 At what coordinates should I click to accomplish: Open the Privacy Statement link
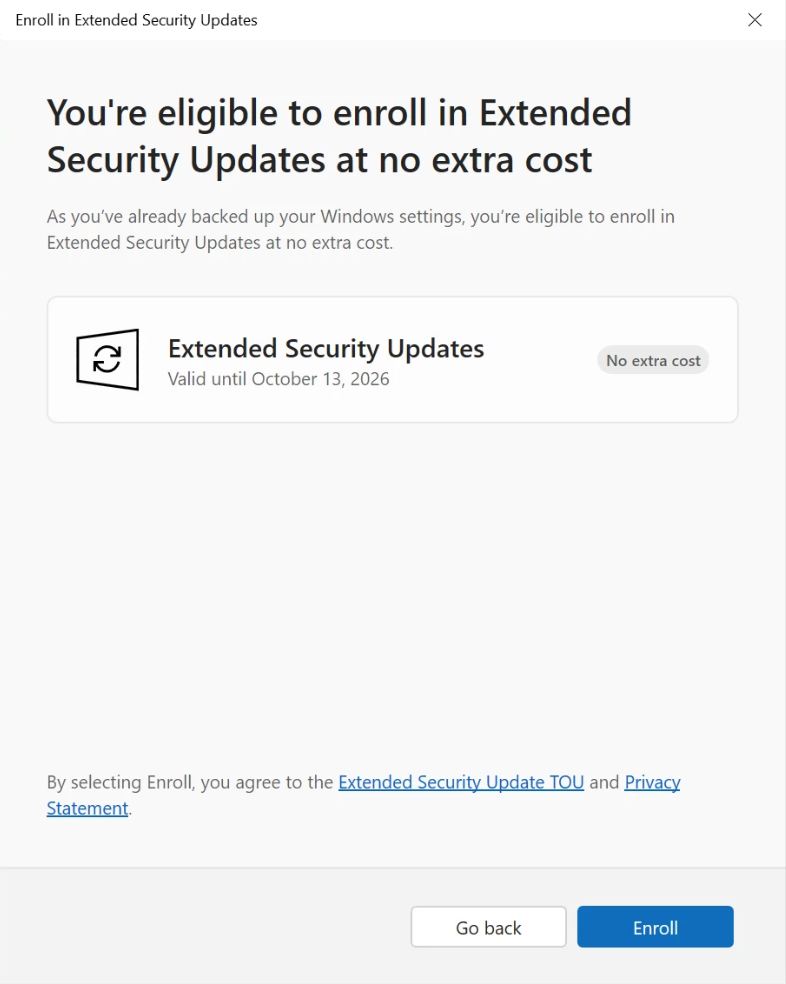click(x=652, y=783)
